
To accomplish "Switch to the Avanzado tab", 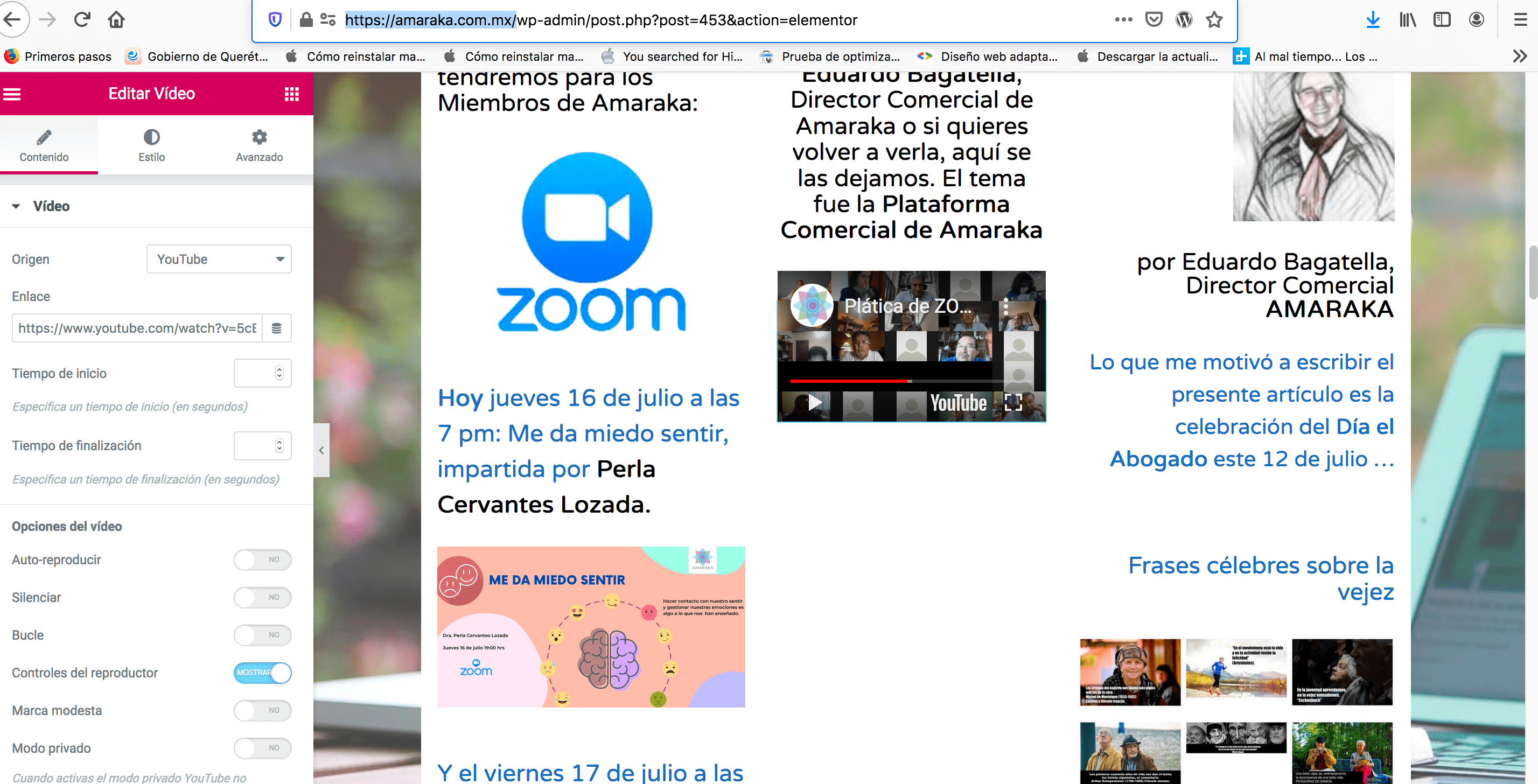I will (x=259, y=145).
